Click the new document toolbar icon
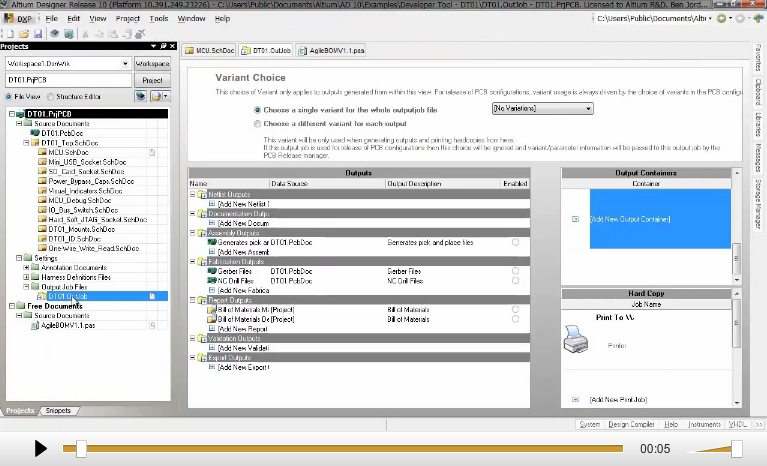 pyautogui.click(x=10, y=34)
